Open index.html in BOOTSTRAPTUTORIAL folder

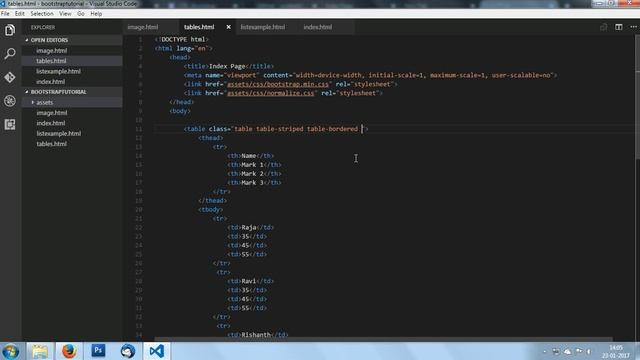72,123
